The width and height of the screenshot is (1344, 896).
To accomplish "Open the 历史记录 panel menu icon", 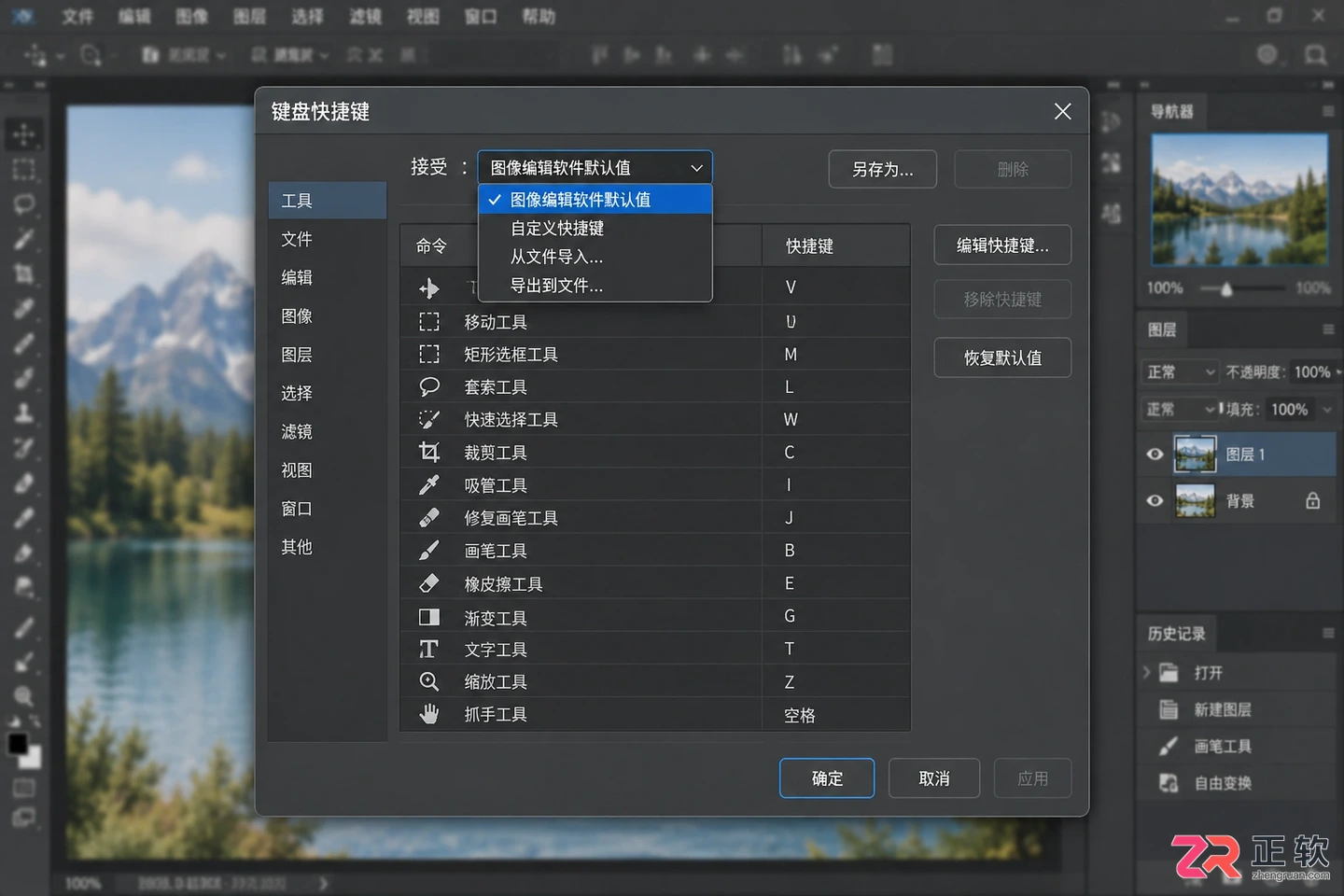I will (1328, 633).
